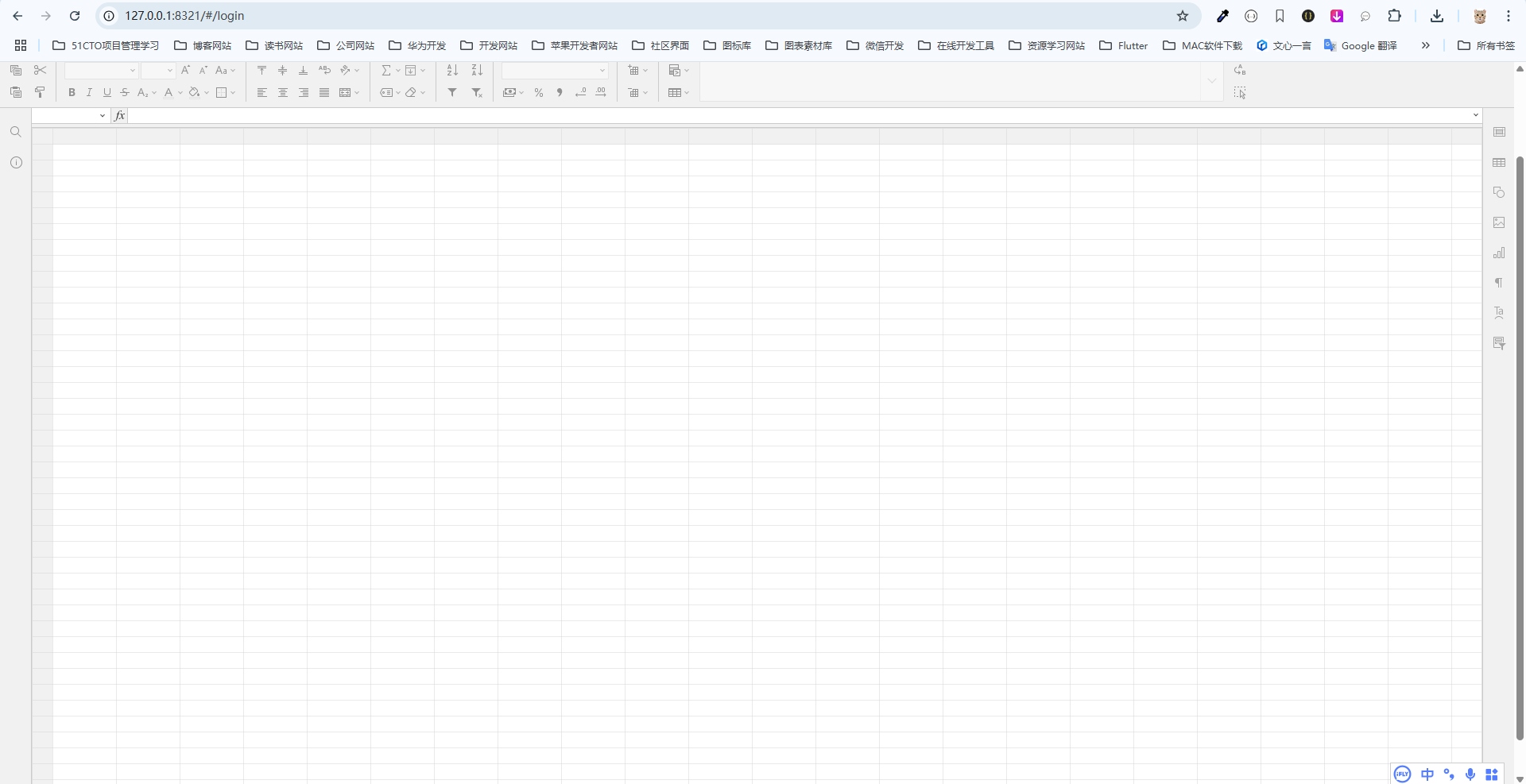The height and width of the screenshot is (784, 1526).
Task: Apply filter funnel icon
Action: 452,93
